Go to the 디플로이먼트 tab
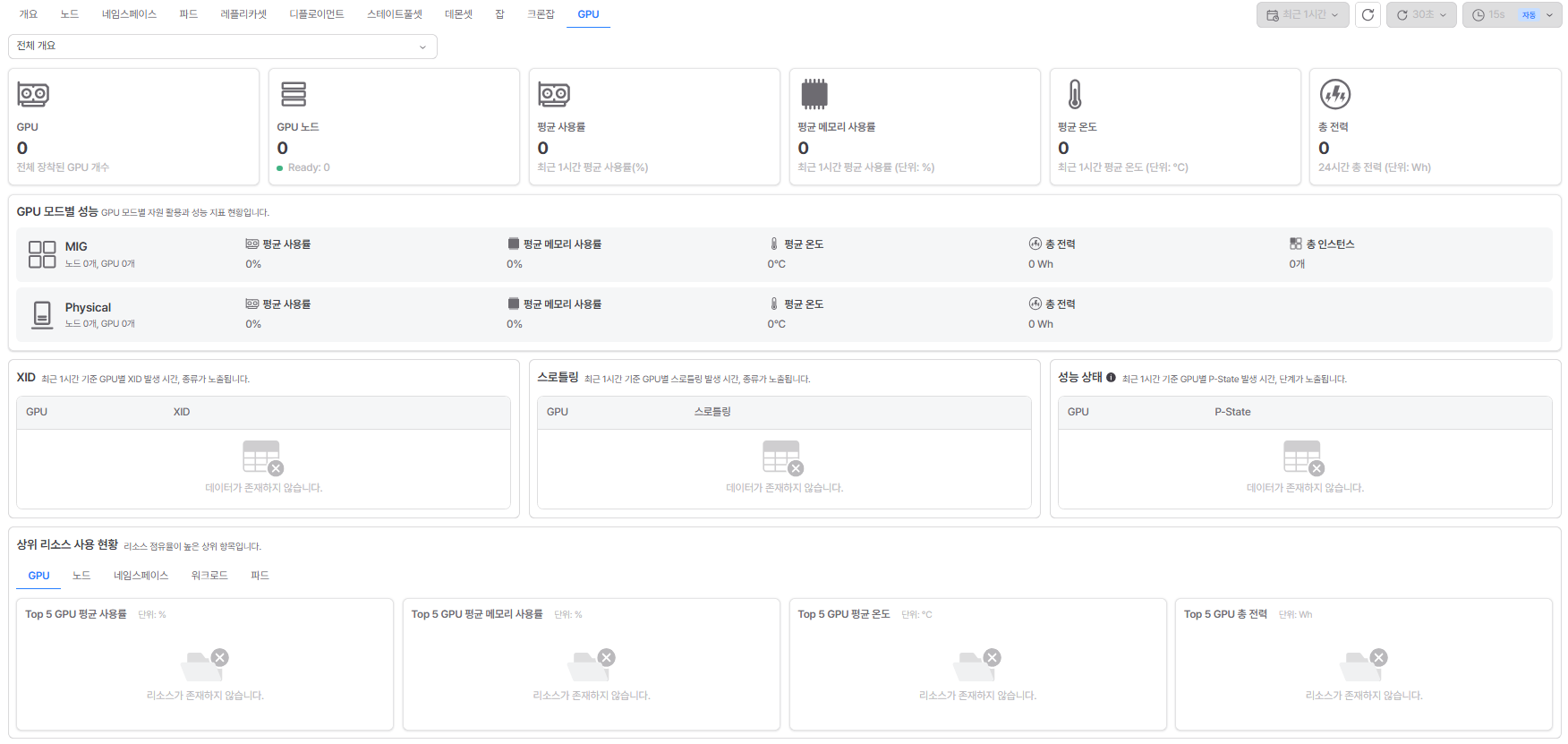The width and height of the screenshot is (1568, 744). point(317,14)
